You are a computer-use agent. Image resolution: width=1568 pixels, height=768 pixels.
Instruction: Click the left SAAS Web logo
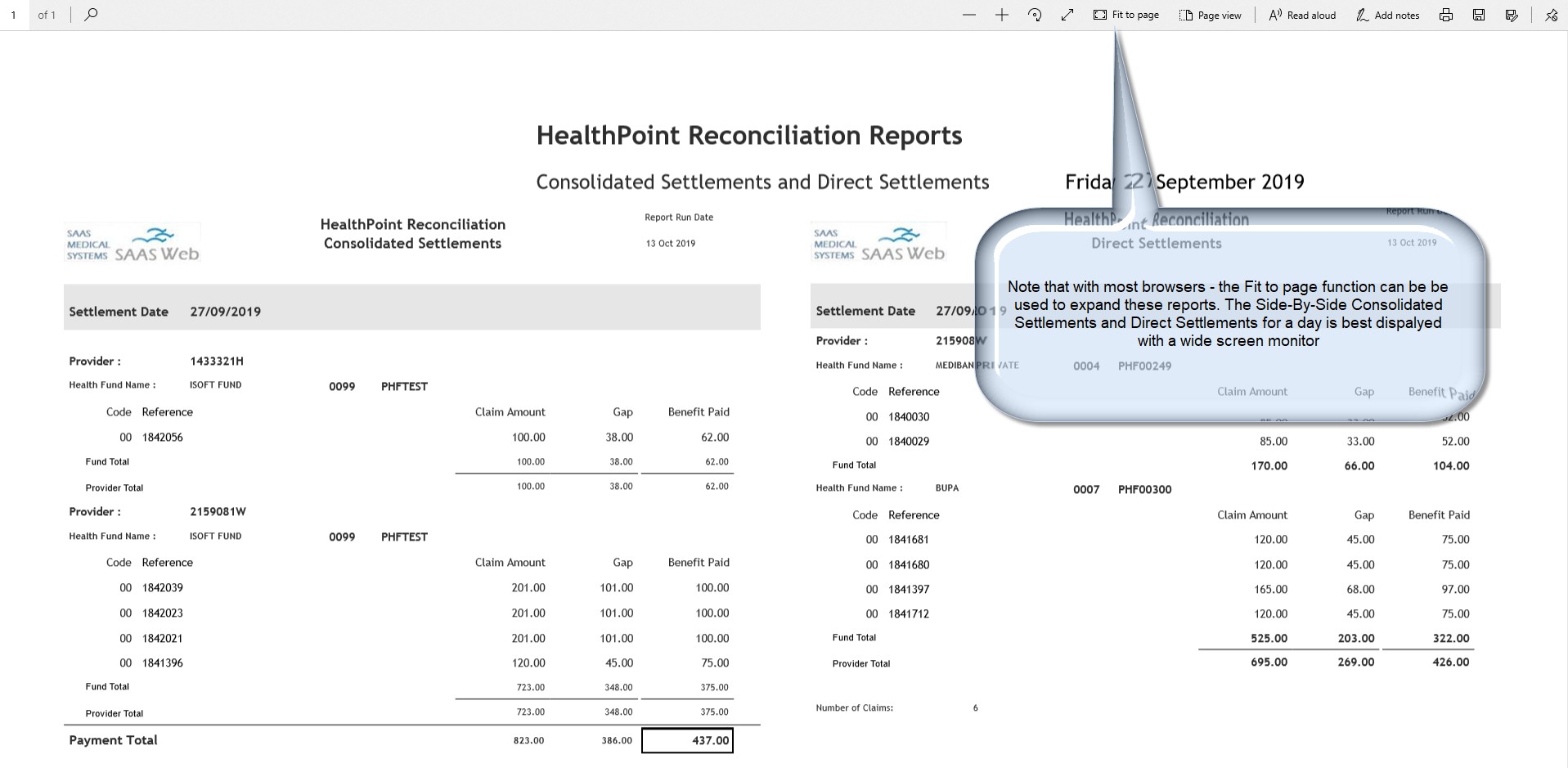(133, 244)
